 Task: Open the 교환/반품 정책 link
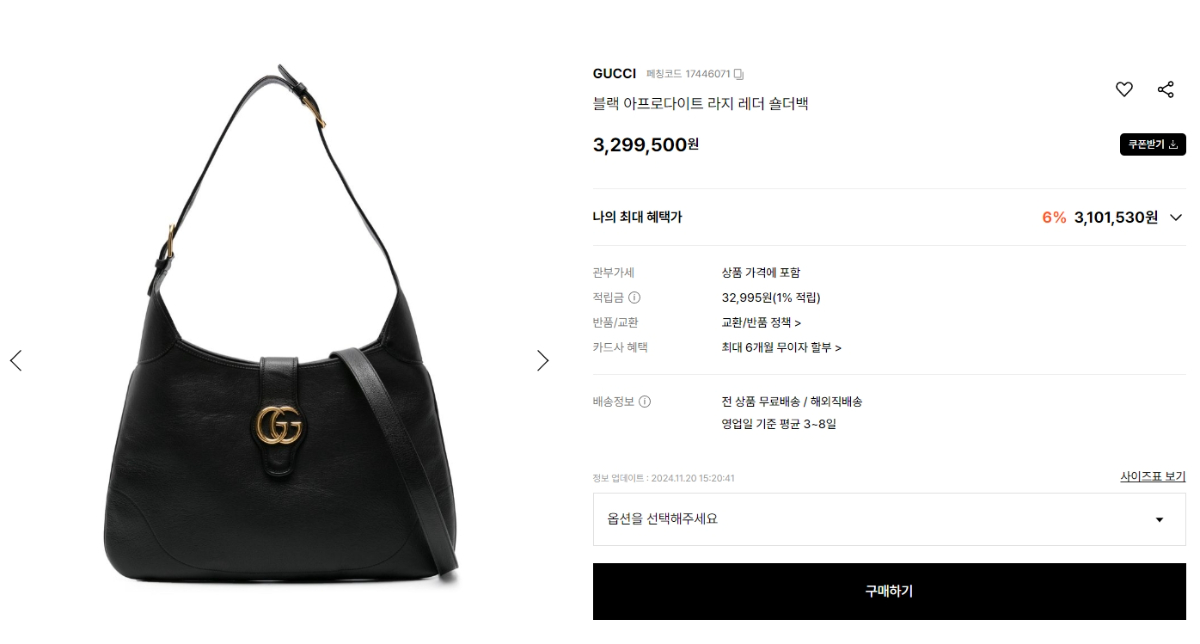pyautogui.click(x=761, y=322)
